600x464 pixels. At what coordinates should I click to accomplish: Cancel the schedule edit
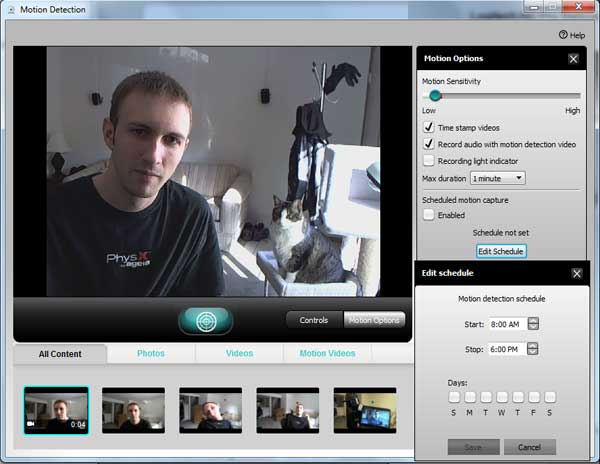pyautogui.click(x=530, y=447)
